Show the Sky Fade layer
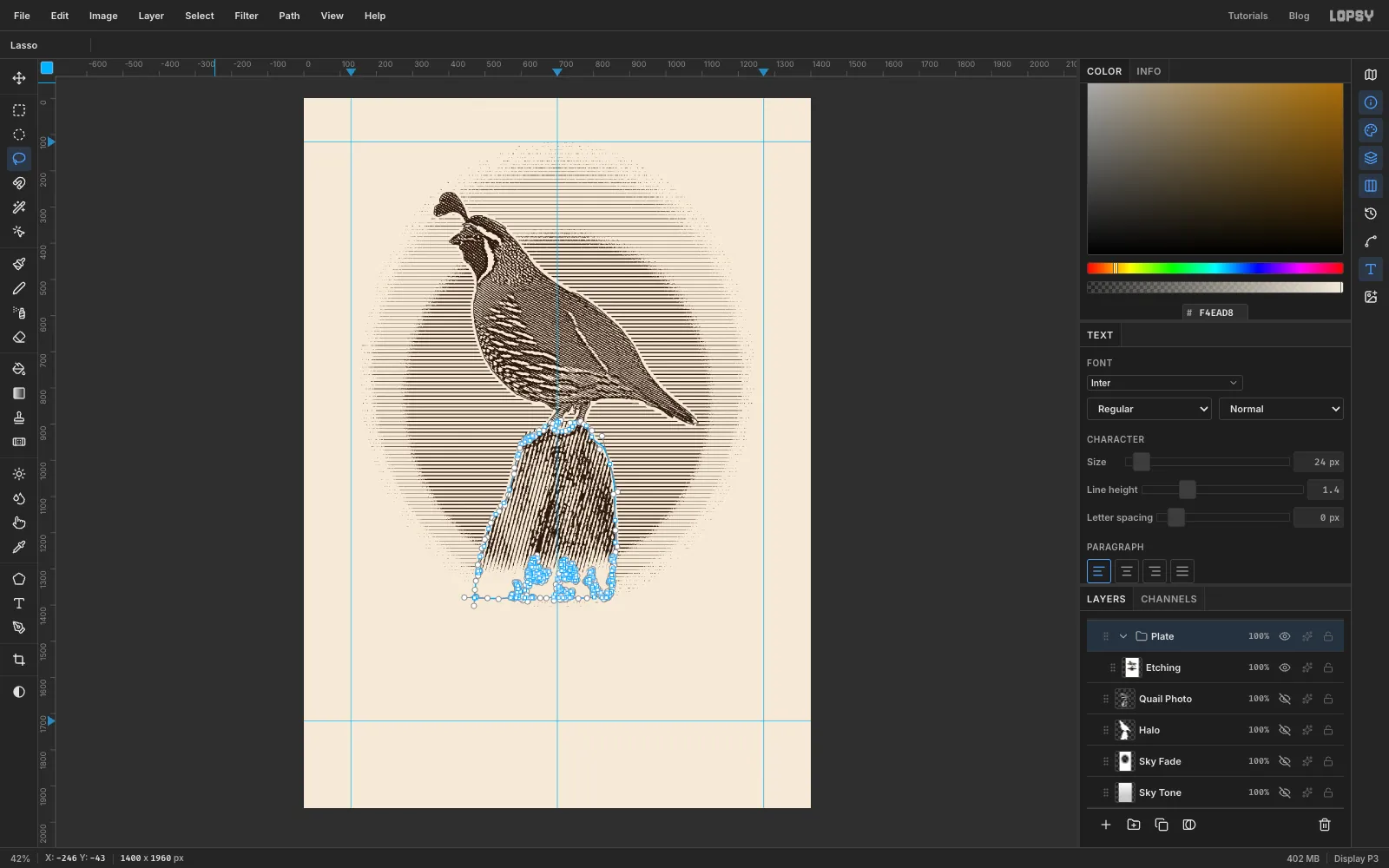The width and height of the screenshot is (1389, 868). point(1285,761)
